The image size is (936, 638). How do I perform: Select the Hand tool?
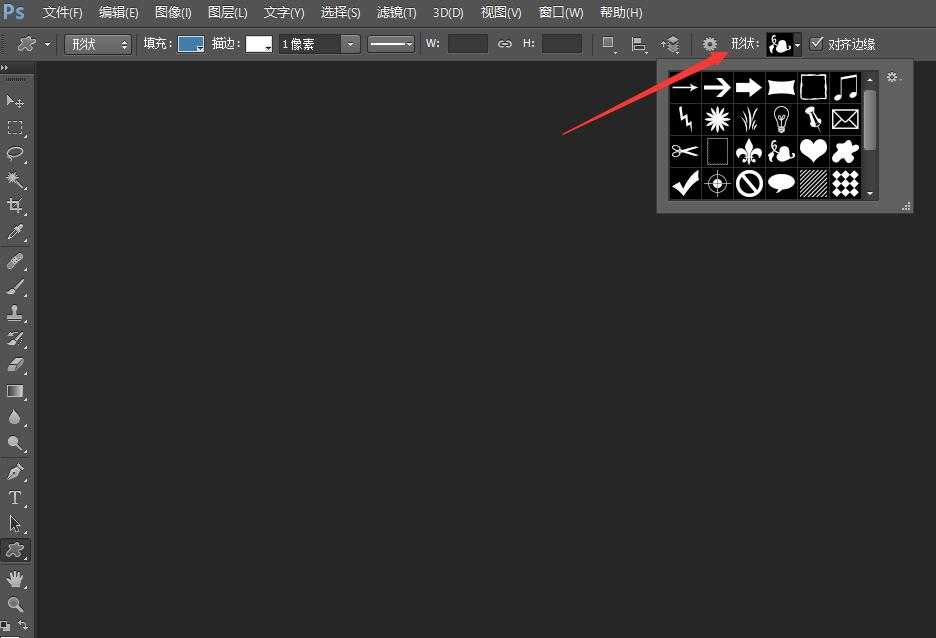(x=15, y=578)
